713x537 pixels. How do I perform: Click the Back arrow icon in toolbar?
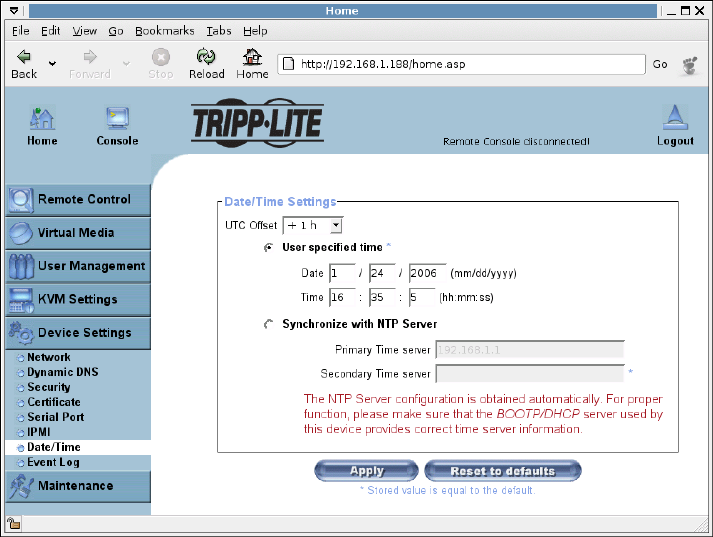click(x=24, y=56)
